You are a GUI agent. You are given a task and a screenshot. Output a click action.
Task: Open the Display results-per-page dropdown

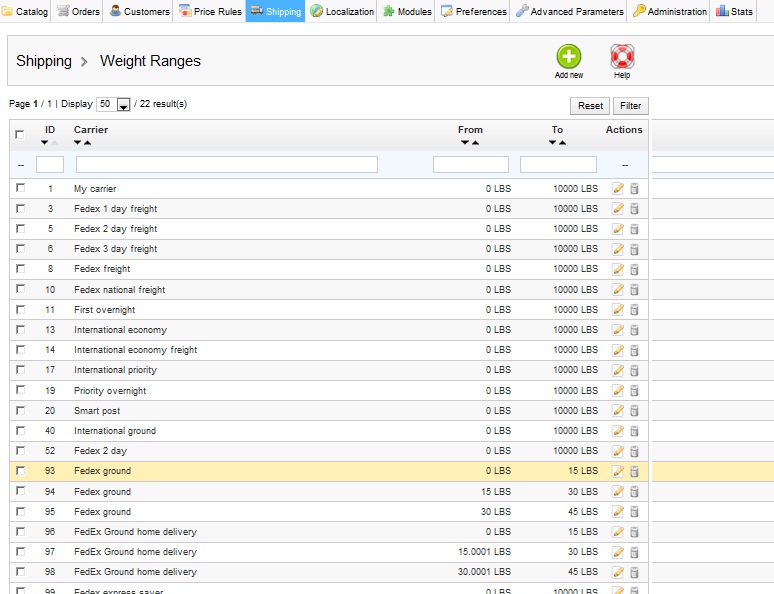point(114,104)
